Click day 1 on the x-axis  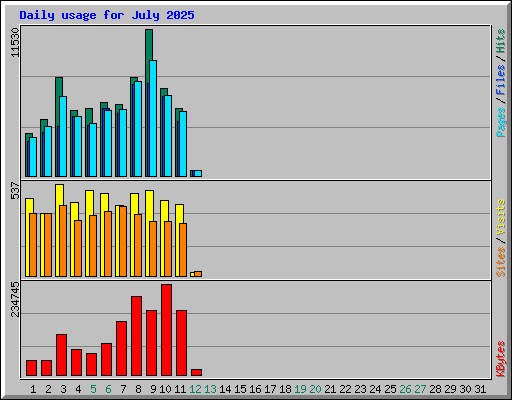[x=33, y=389]
